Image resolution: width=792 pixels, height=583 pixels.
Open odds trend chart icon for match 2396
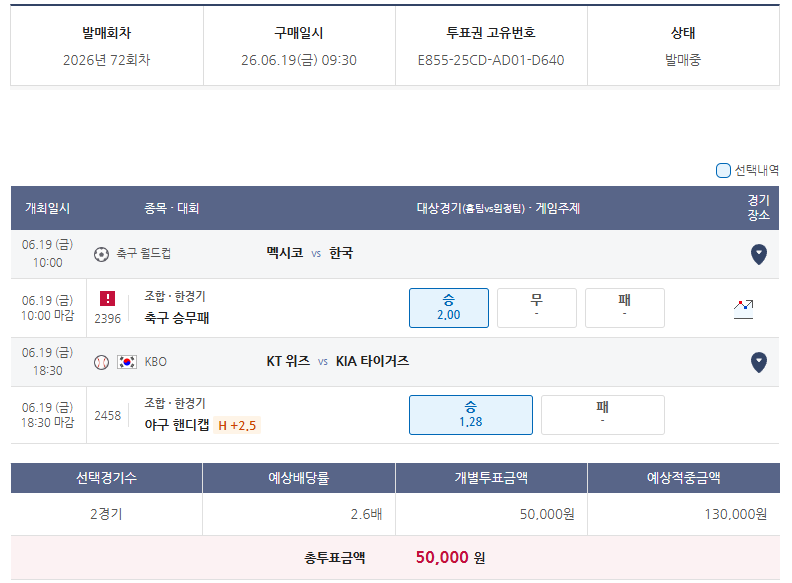(x=744, y=309)
